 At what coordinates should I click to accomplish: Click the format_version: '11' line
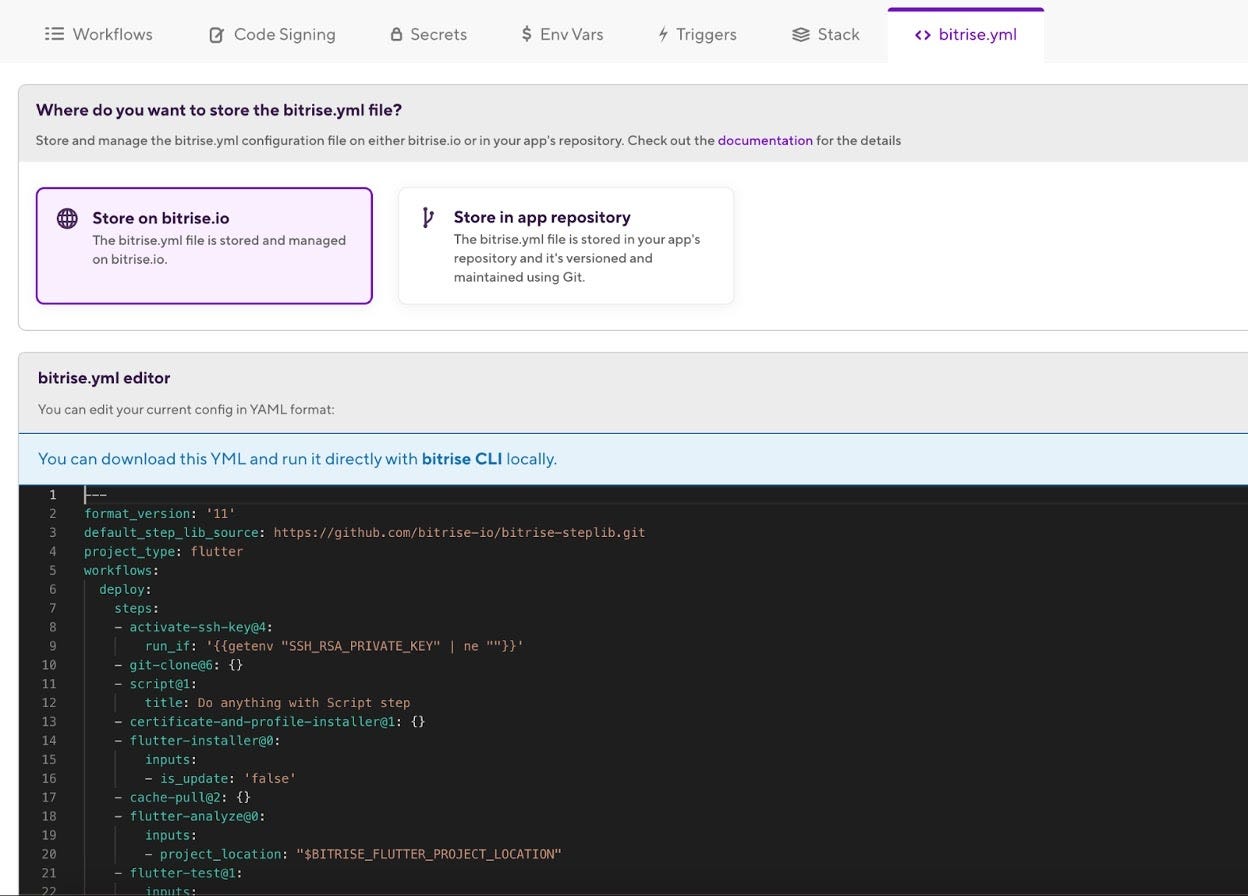[x=160, y=514]
